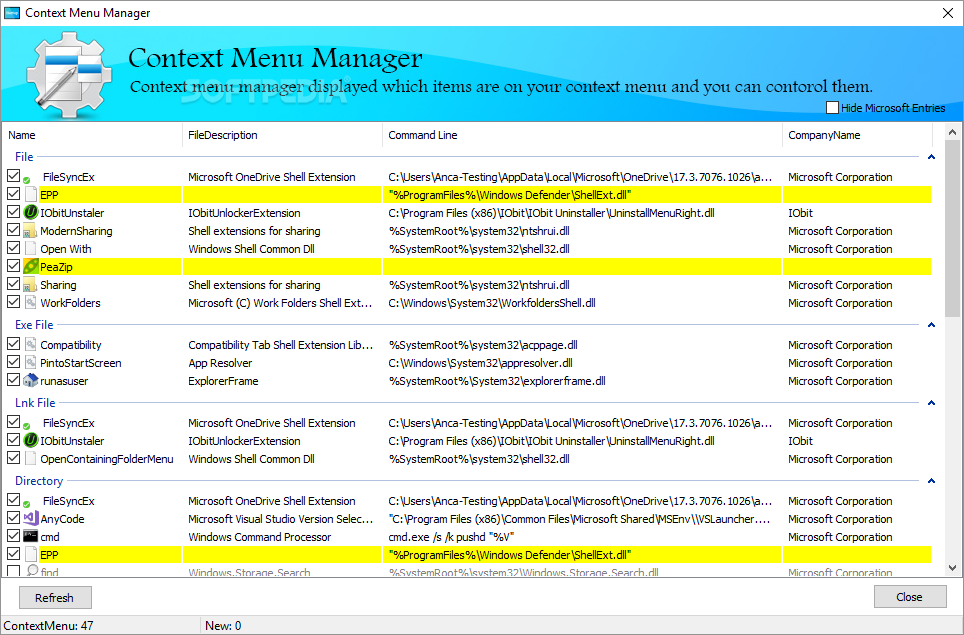Sort by the Command Line column header
Screen dimensions: 964x635
pos(582,135)
